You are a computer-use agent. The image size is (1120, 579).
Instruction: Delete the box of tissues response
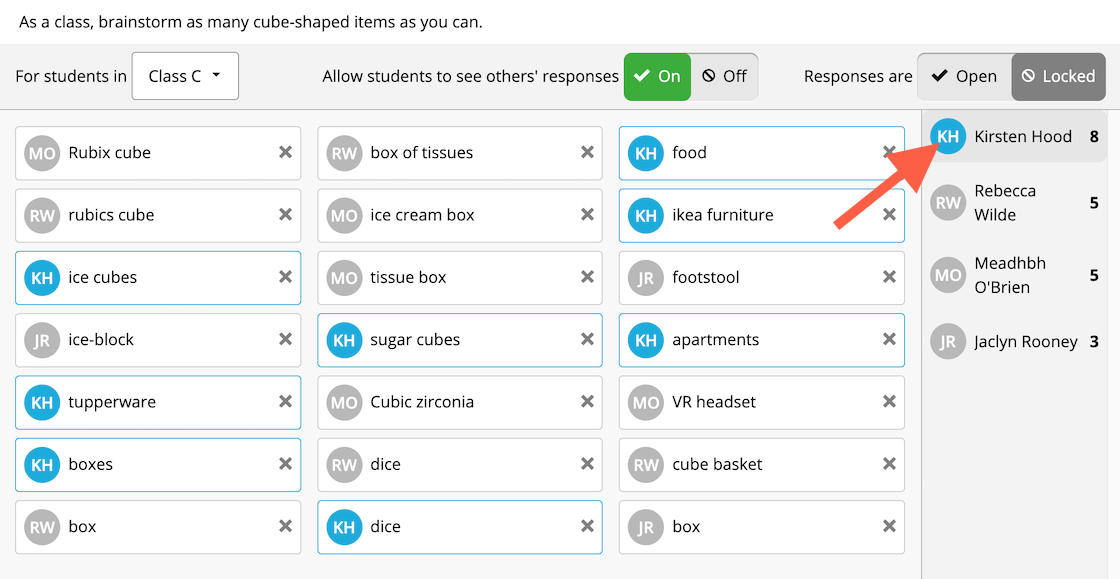click(x=587, y=152)
